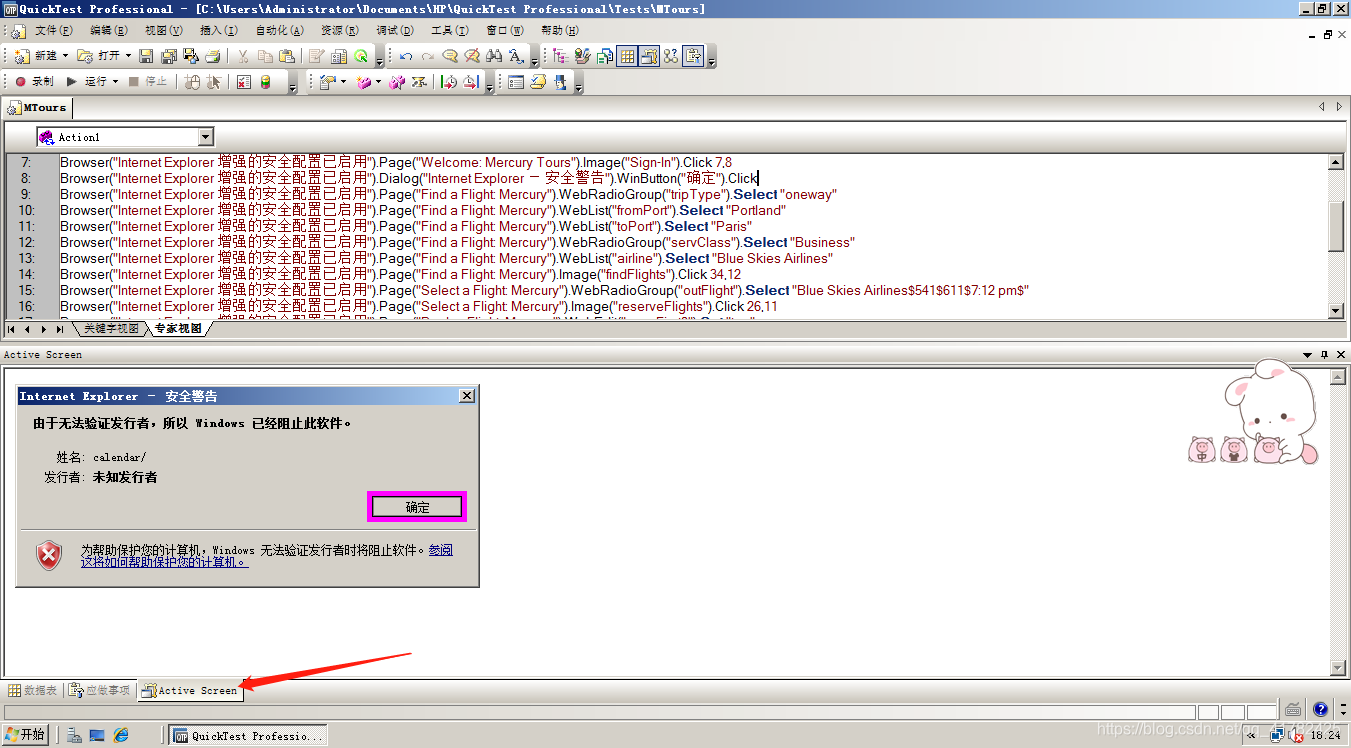Switch to the Data Table bottom tab
The height and width of the screenshot is (748, 1351).
pos(32,690)
